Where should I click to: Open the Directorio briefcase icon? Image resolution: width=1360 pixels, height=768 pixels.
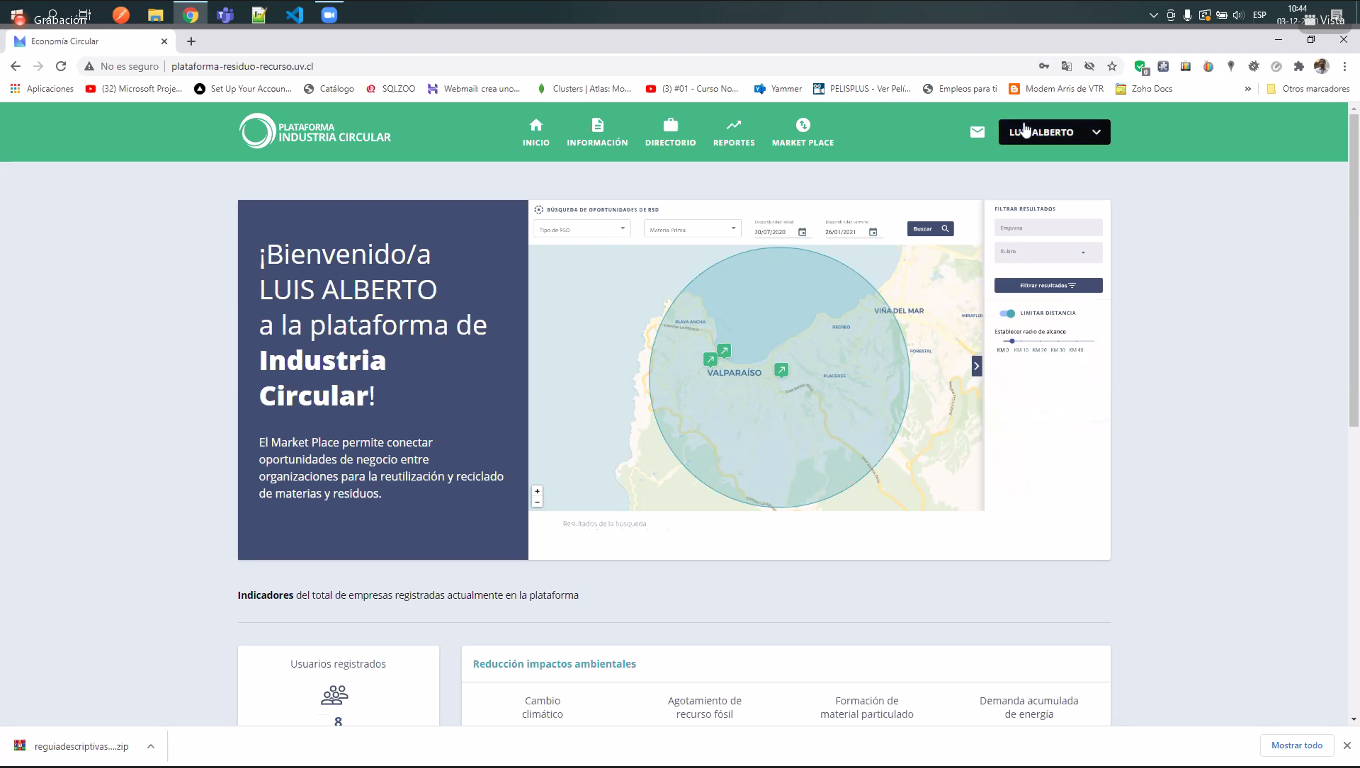670,125
